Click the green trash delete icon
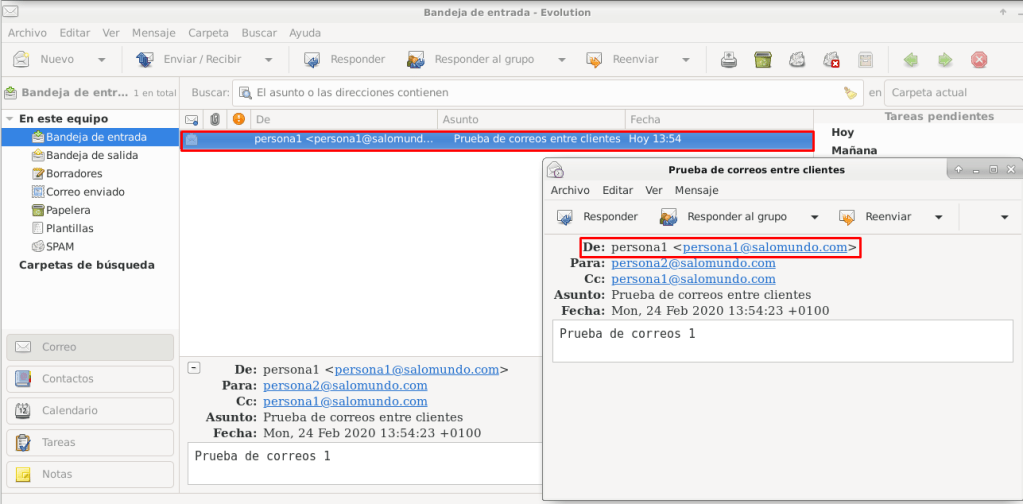The width and height of the screenshot is (1023, 504). (763, 60)
